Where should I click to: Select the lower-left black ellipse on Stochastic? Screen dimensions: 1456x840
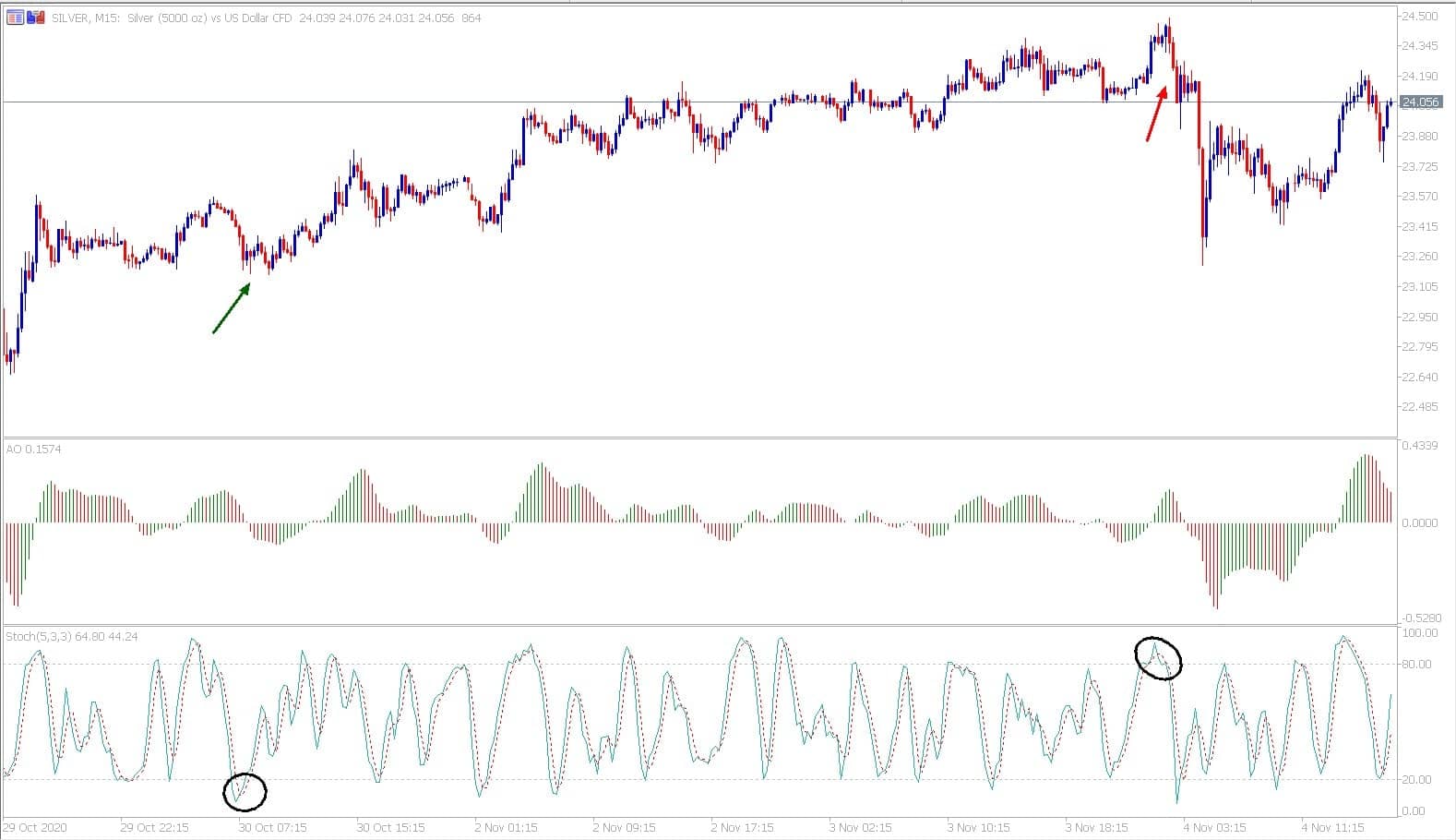(x=245, y=792)
